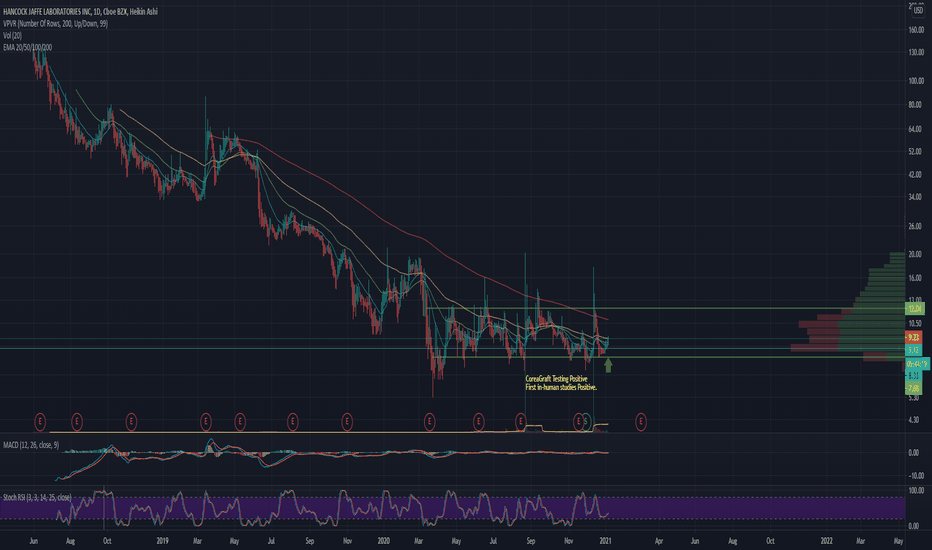Click the 160.00 label on price axis
Viewport: 932px width, 550px height.
[x=916, y=30]
